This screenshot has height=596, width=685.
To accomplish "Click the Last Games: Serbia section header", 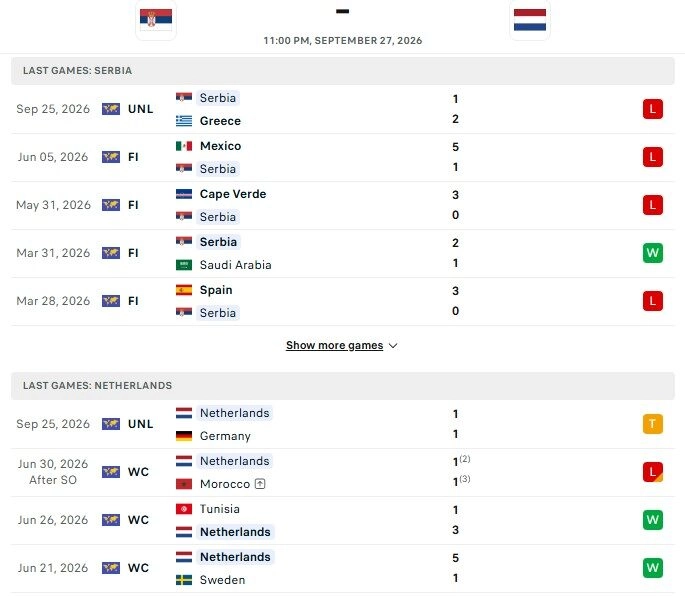I will point(342,70).
